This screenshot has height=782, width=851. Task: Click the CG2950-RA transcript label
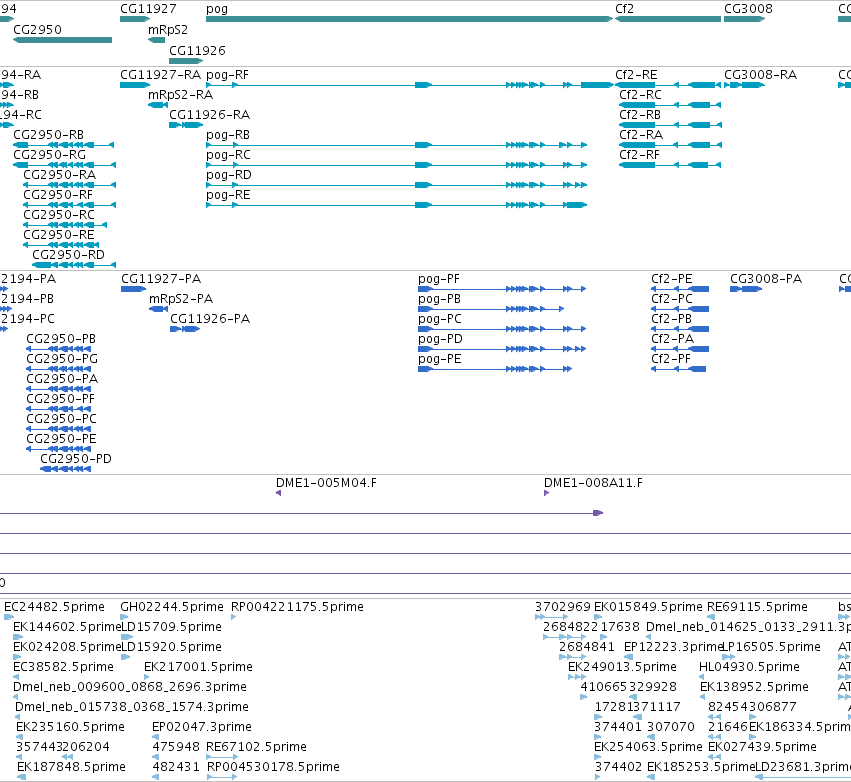[60, 175]
